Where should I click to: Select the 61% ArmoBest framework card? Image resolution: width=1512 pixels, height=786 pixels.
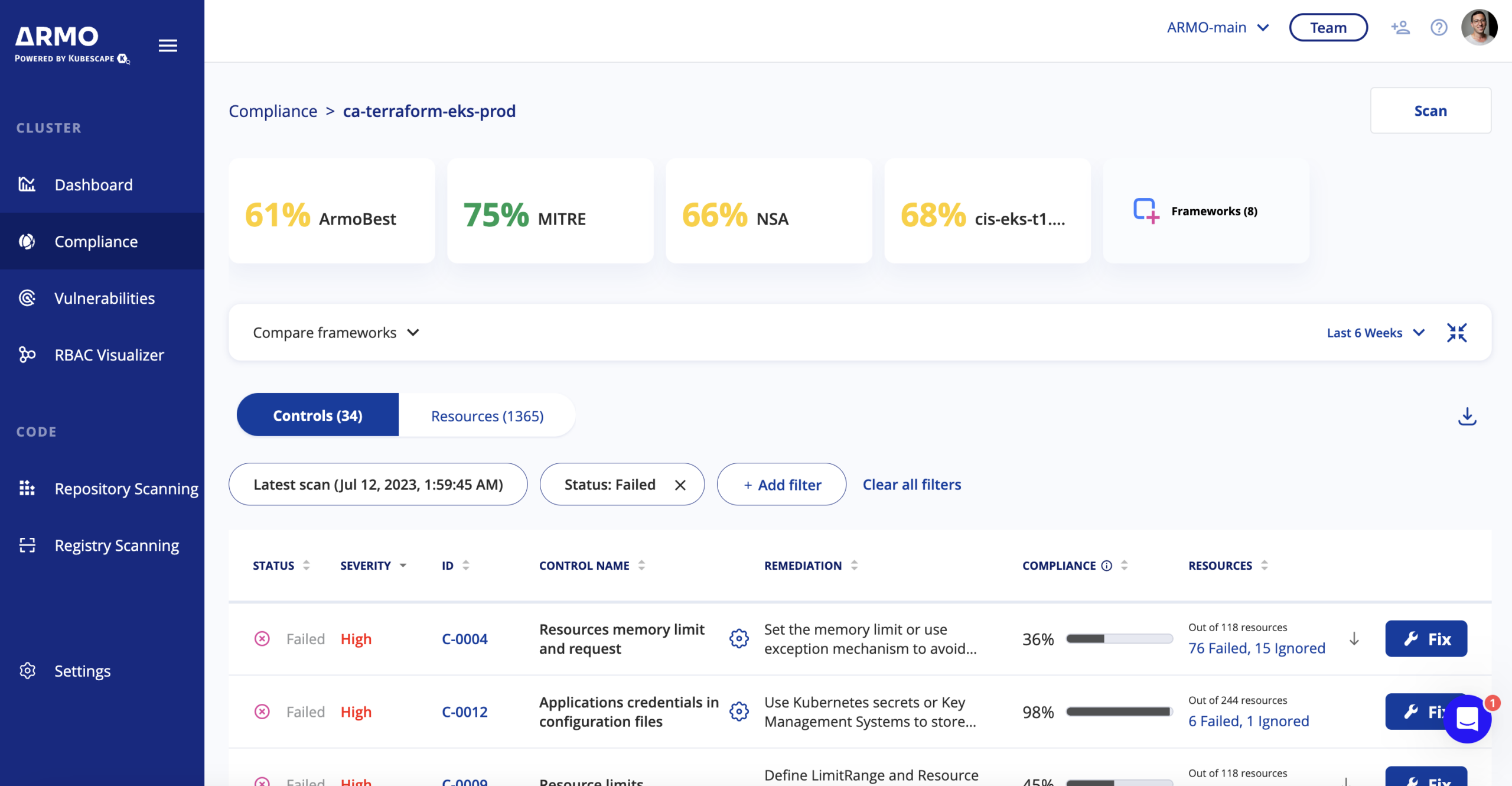pyautogui.click(x=332, y=210)
